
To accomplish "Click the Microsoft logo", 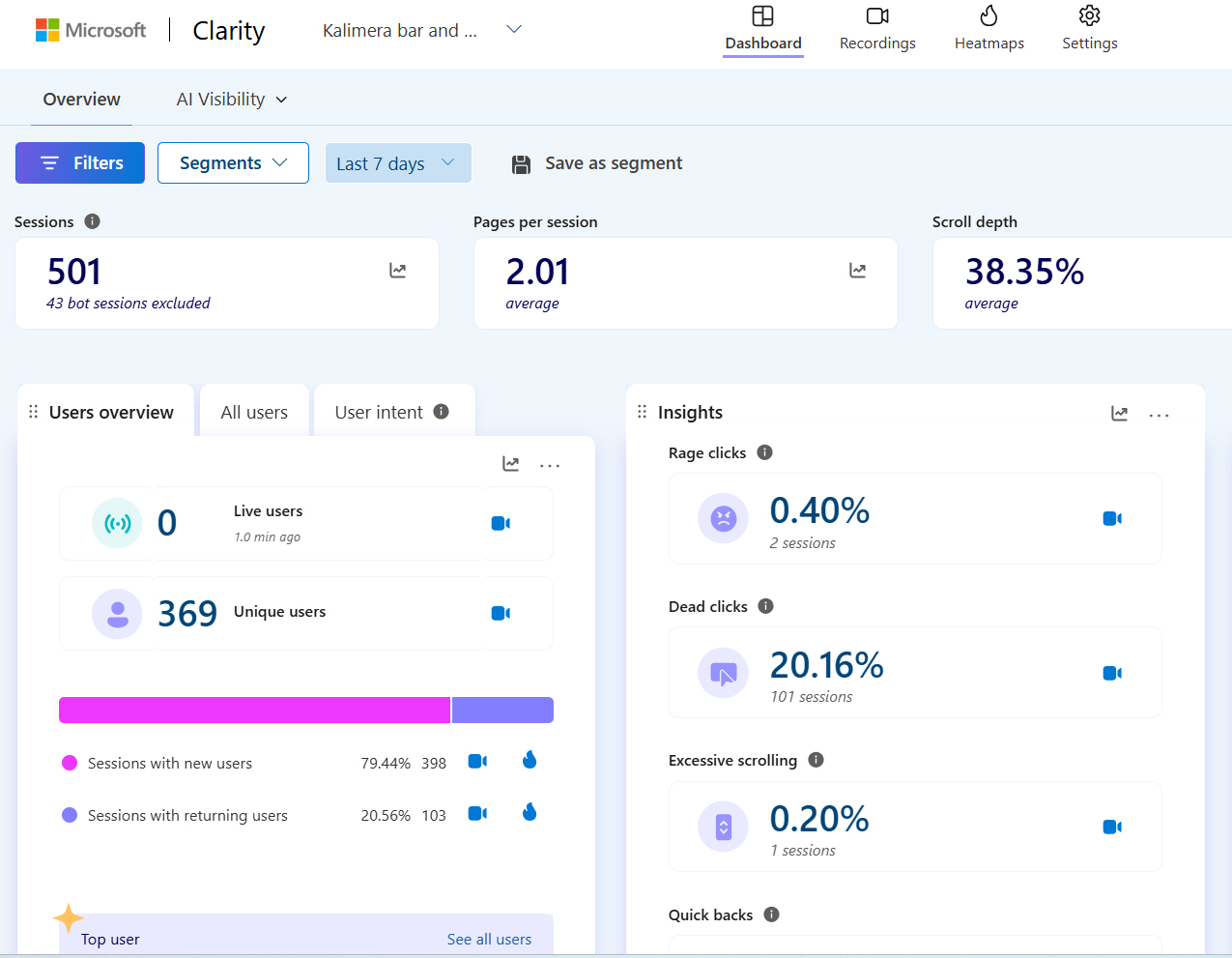I will point(90,30).
